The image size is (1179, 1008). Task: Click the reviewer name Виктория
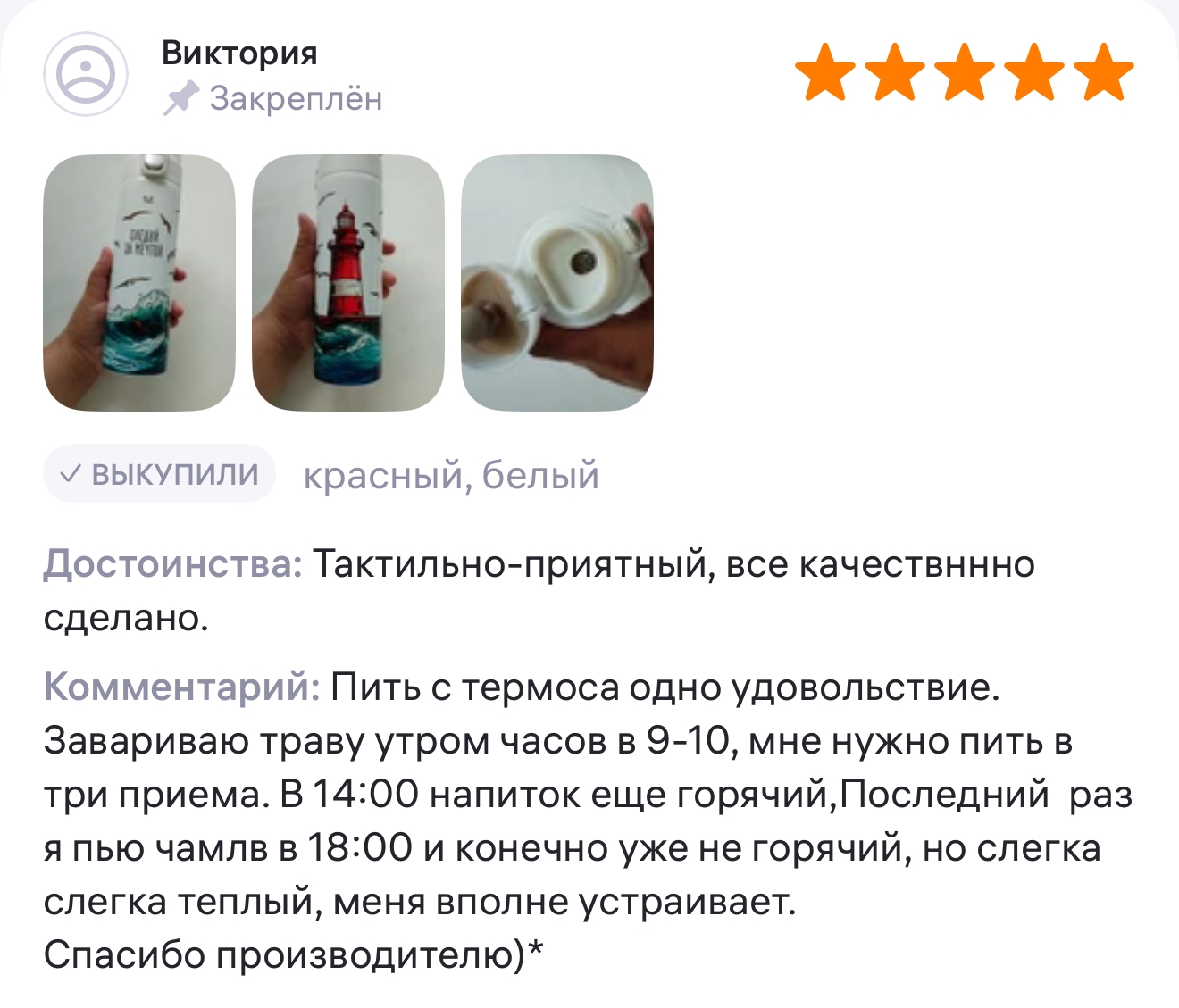[239, 54]
